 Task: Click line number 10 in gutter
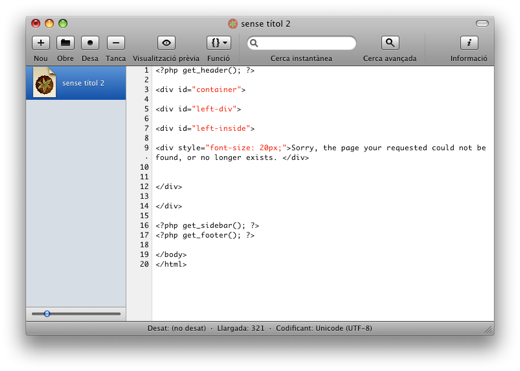(144, 167)
